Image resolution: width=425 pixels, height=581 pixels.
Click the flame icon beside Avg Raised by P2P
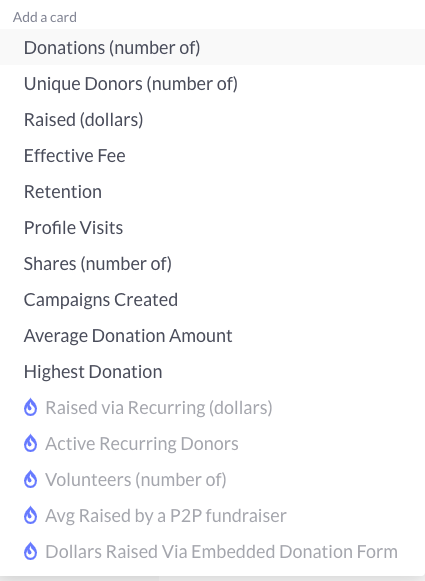pyautogui.click(x=30, y=515)
